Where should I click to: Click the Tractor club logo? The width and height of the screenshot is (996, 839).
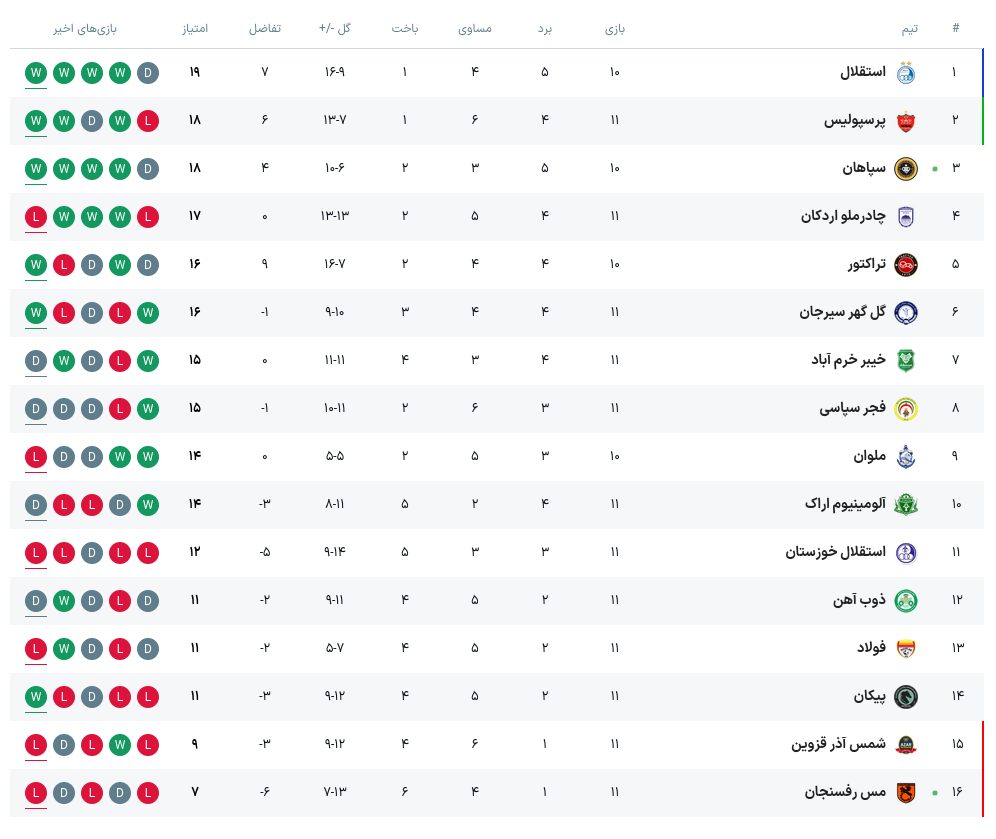point(905,265)
